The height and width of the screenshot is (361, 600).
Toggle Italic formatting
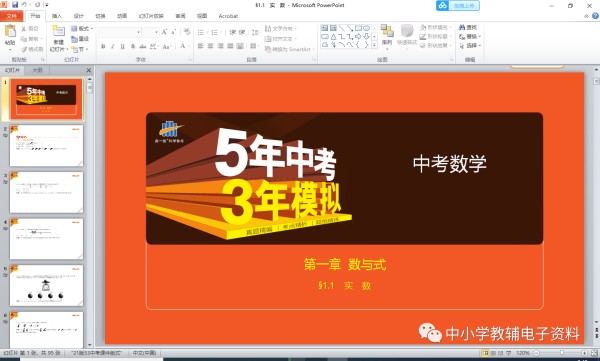112,46
